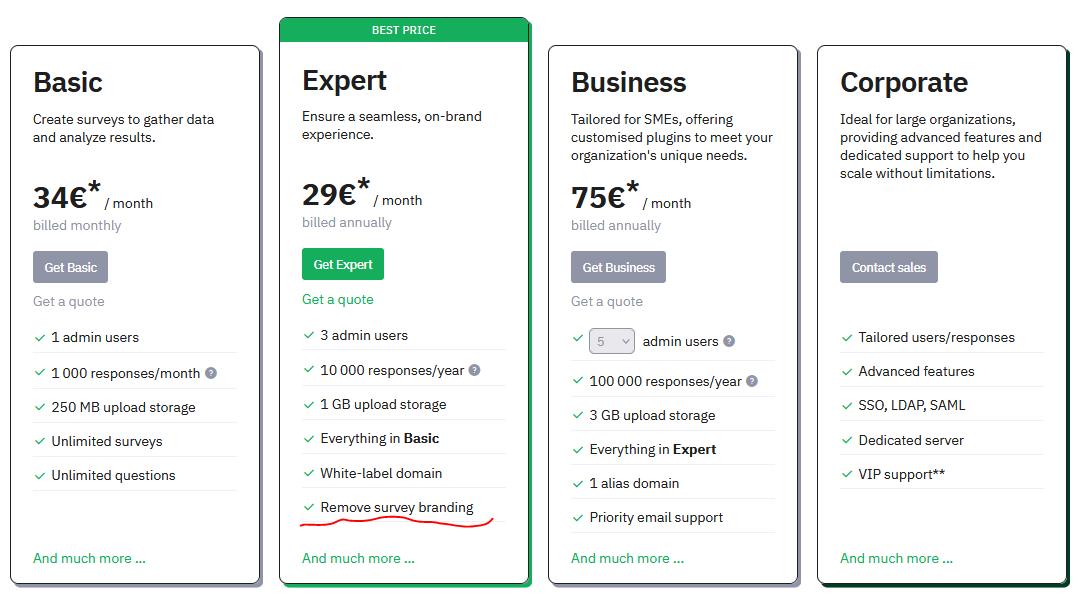This screenshot has width=1078, height=597.
Task: Expand And much more in Expert plan
Action: tap(358, 558)
